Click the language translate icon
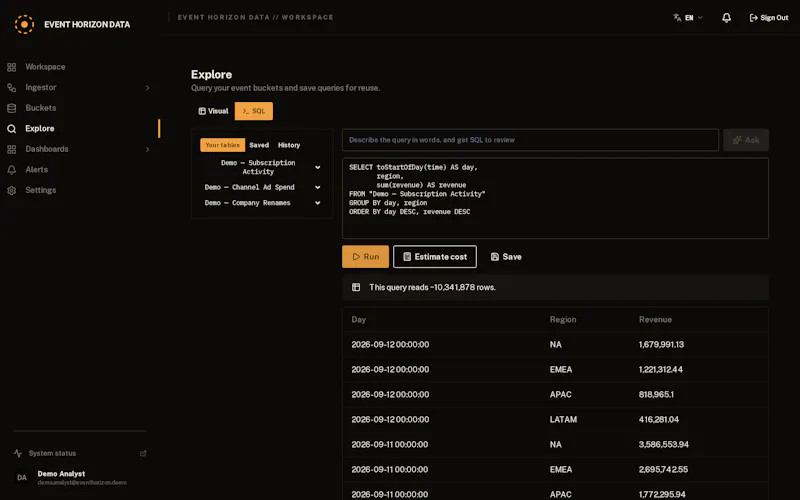 677,17
